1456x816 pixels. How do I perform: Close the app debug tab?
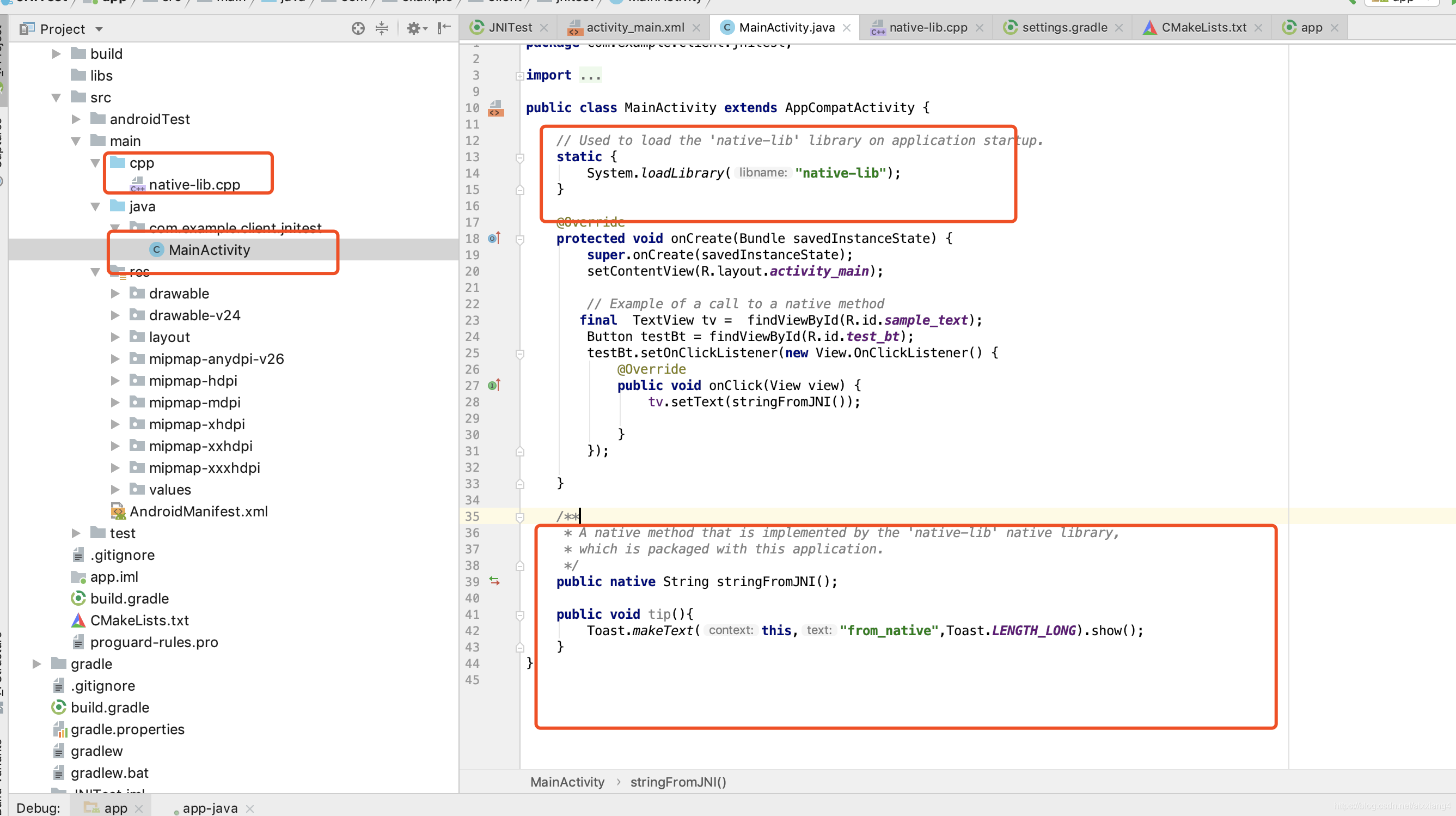pyautogui.click(x=139, y=809)
